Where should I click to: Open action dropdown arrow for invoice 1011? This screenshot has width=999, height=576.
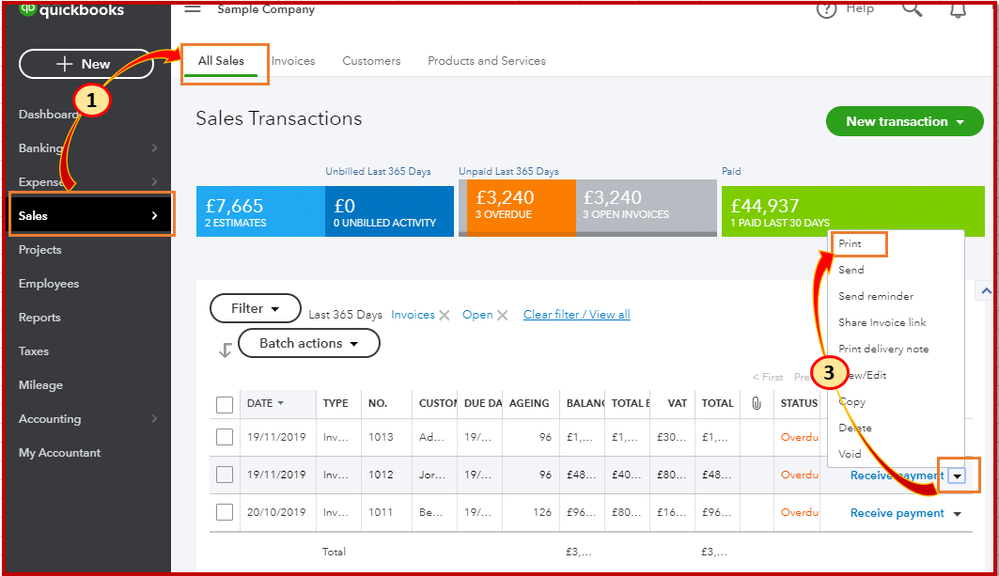click(957, 514)
